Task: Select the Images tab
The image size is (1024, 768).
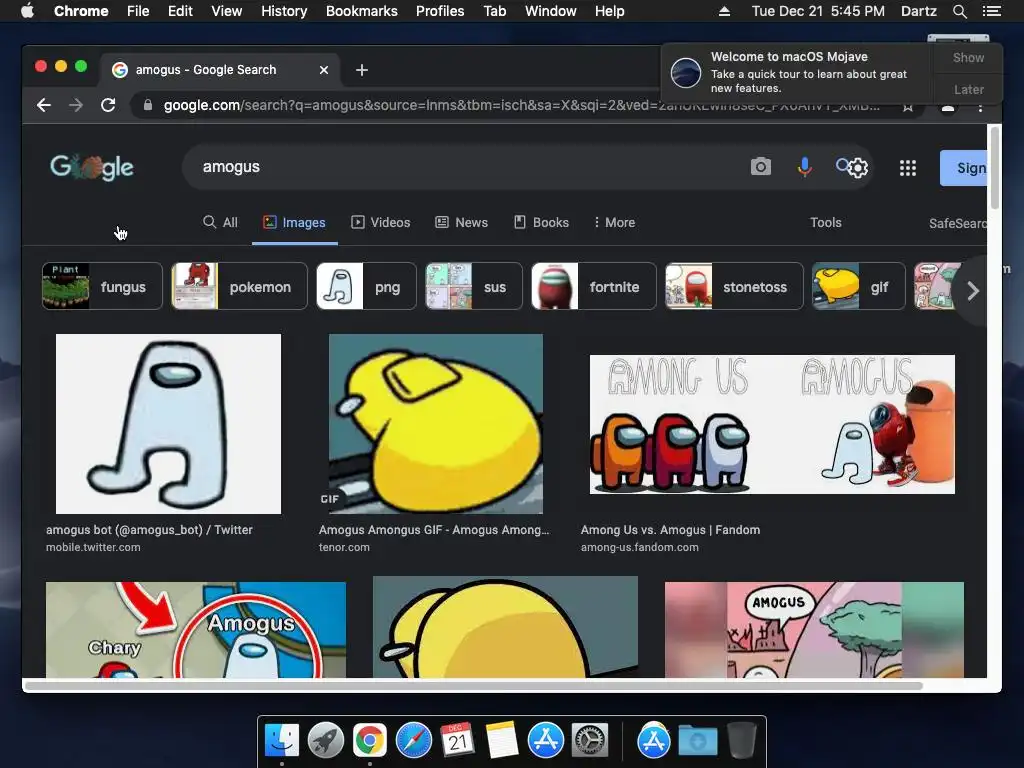Action: click(295, 223)
